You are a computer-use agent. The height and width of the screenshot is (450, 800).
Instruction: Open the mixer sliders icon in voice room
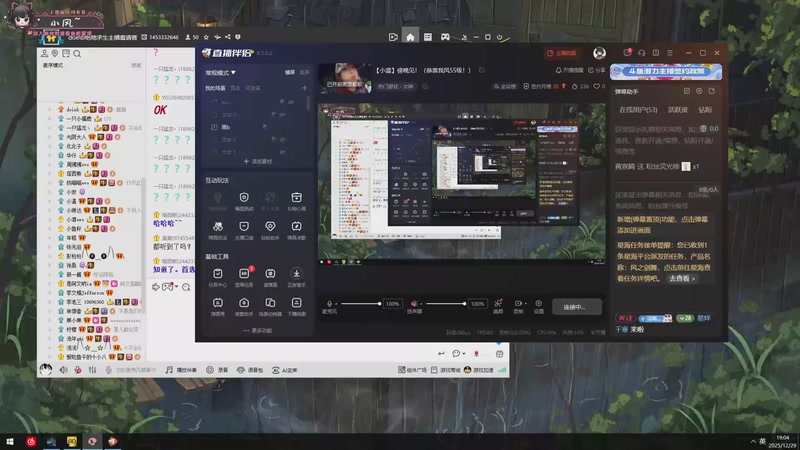click(92, 370)
